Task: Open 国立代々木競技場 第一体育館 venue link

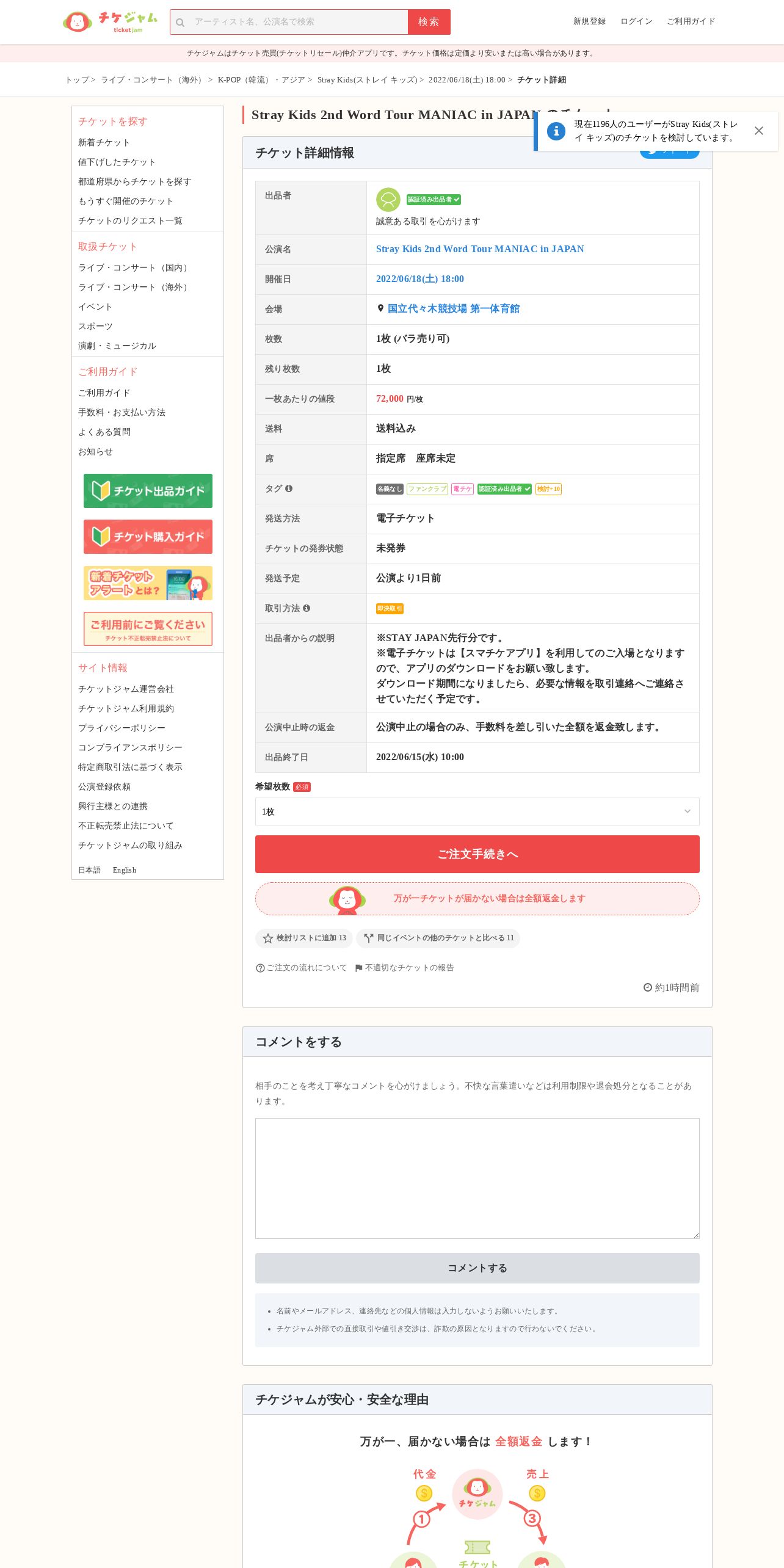Action: coord(453,309)
